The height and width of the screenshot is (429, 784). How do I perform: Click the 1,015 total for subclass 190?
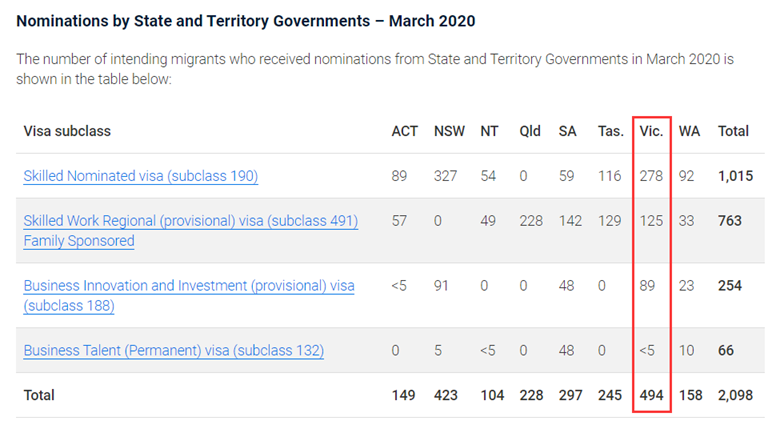click(737, 176)
